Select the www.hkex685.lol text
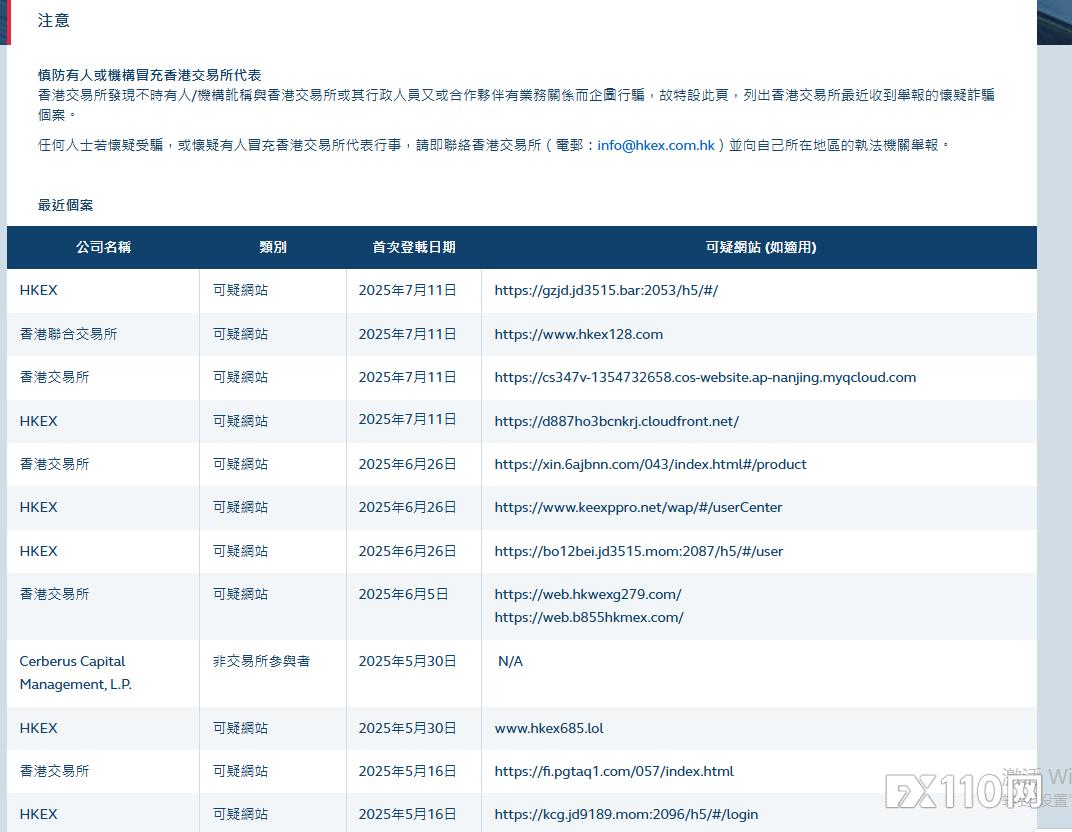1072x832 pixels. coord(549,728)
